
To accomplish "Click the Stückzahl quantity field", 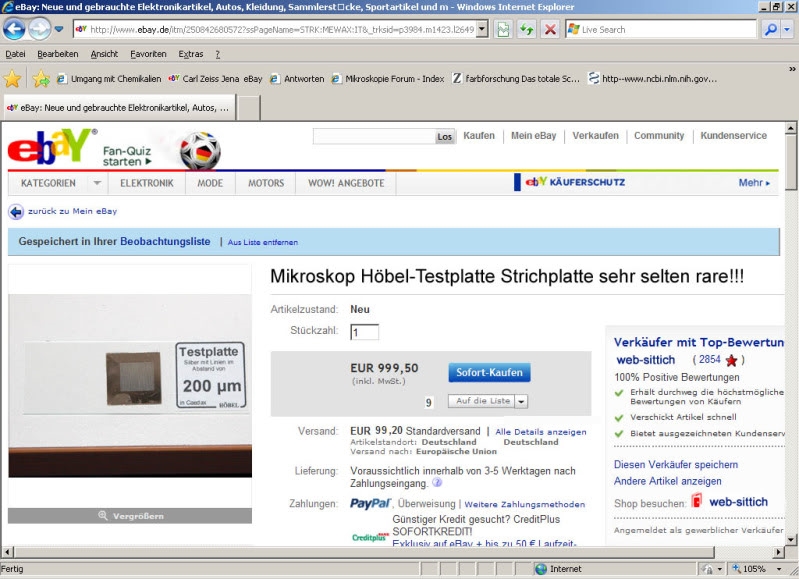I will 364,332.
